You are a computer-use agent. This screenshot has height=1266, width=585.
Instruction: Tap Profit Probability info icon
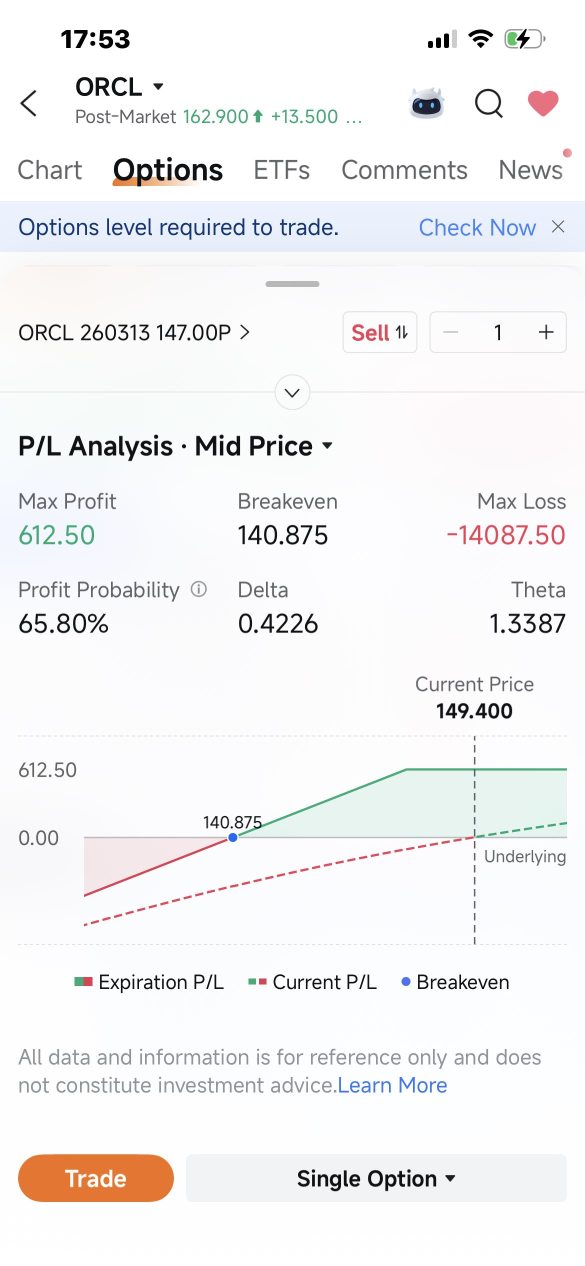[199, 589]
